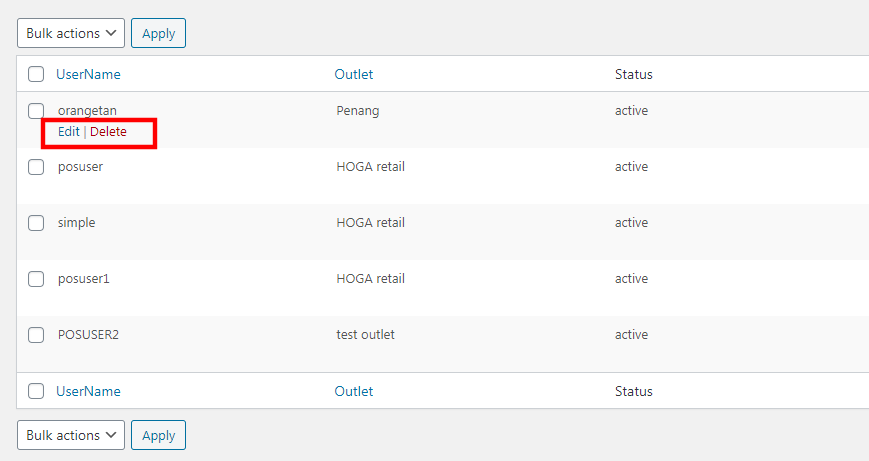Click the top Apply button
This screenshot has width=869, height=461.
point(159,33)
